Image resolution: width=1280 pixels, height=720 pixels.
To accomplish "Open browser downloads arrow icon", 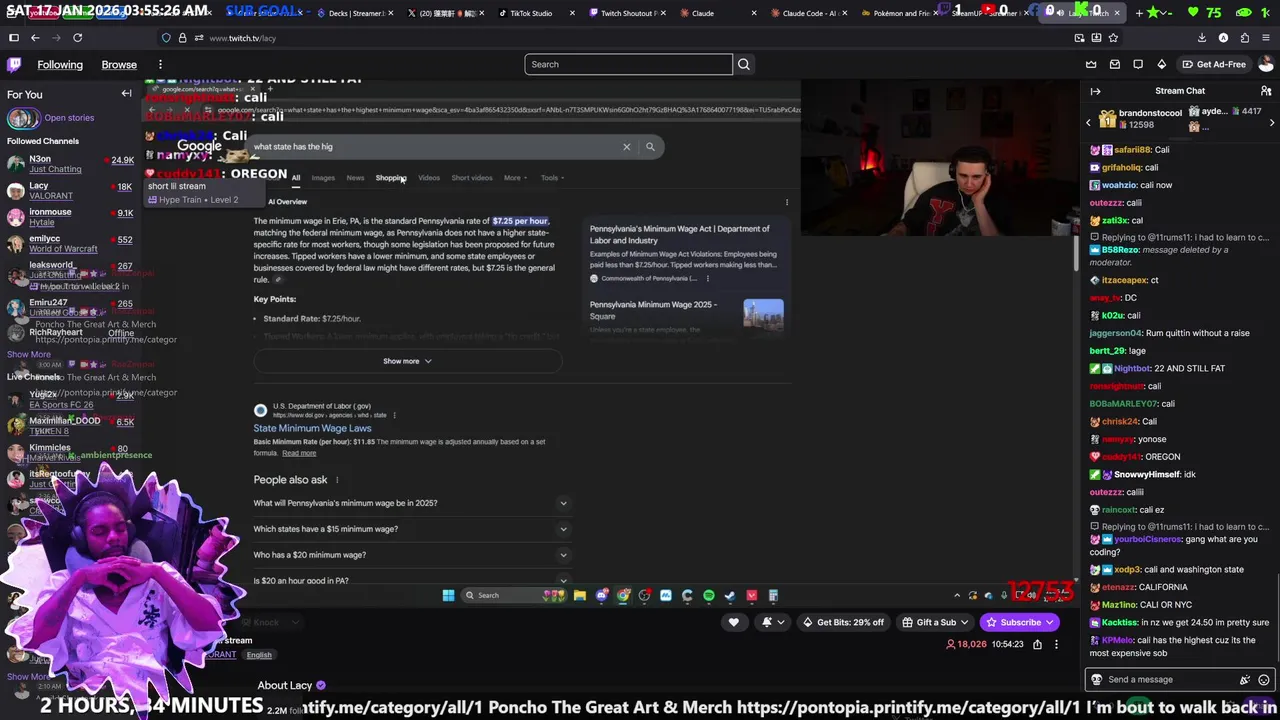I will point(1202,38).
